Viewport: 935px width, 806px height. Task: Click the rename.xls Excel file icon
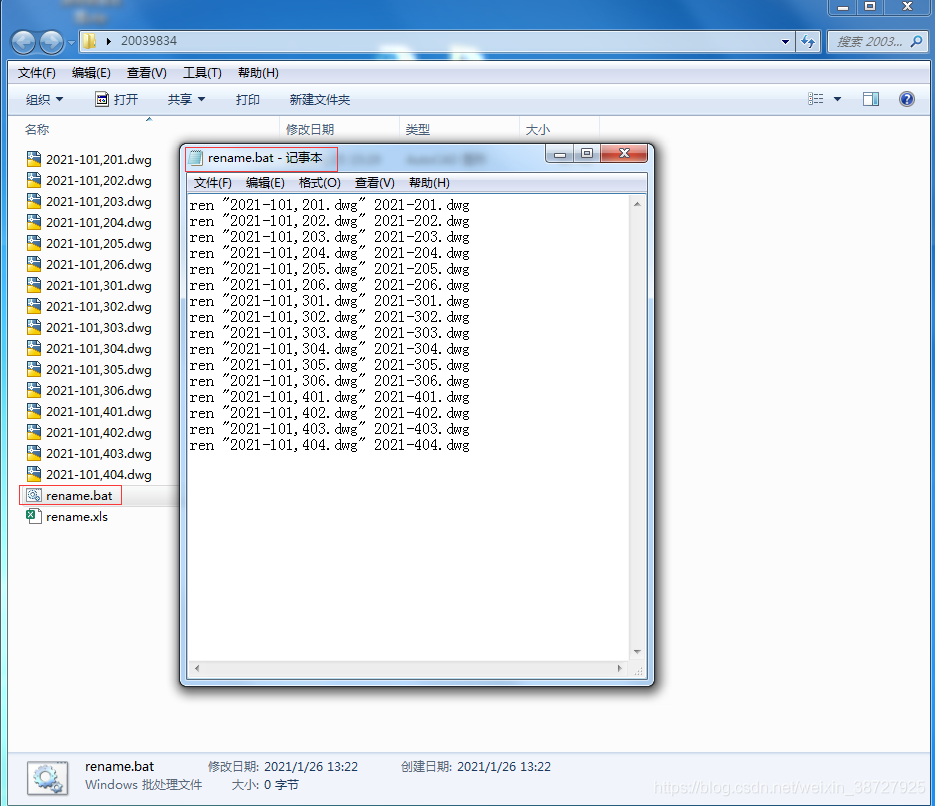[34, 516]
